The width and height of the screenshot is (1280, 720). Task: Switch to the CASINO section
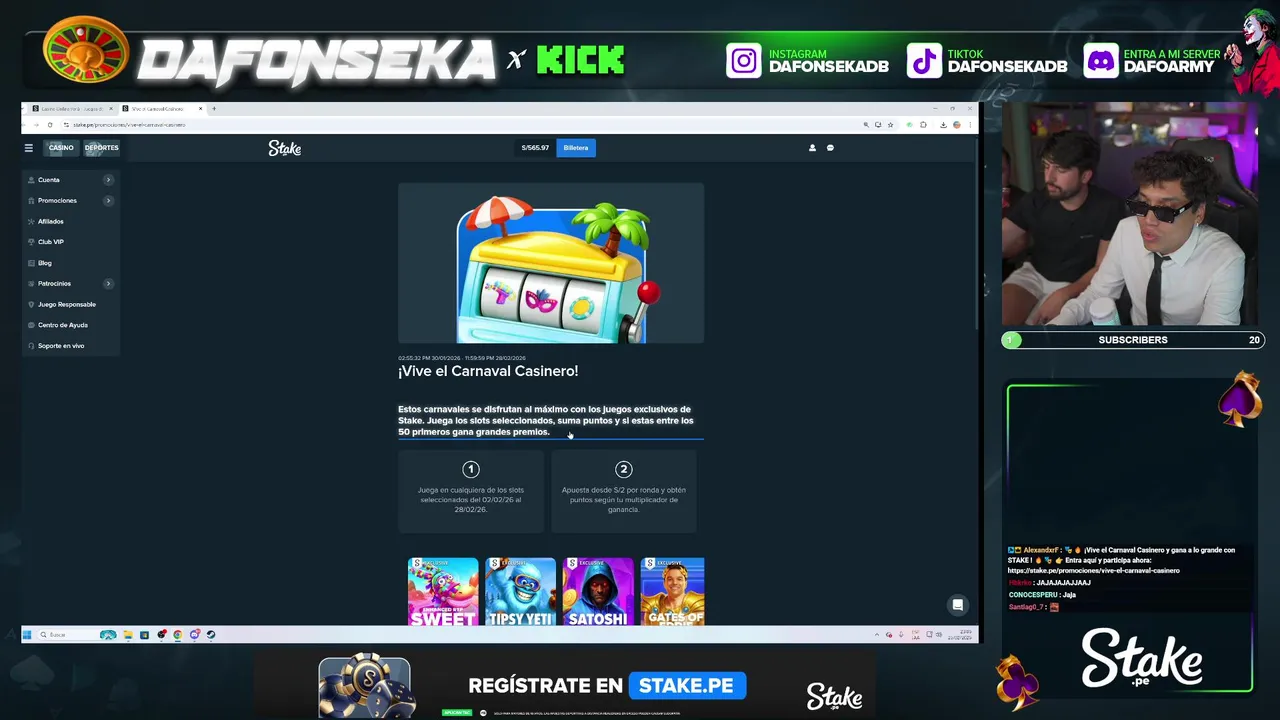click(x=61, y=148)
